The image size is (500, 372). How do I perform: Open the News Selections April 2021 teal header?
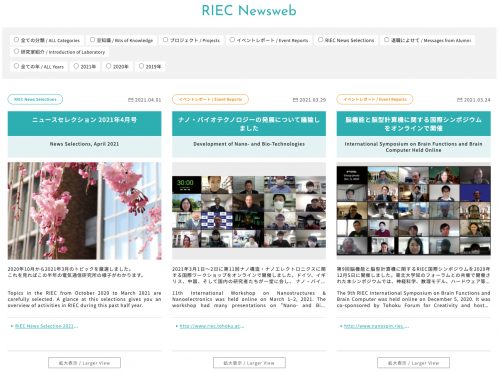point(84,124)
